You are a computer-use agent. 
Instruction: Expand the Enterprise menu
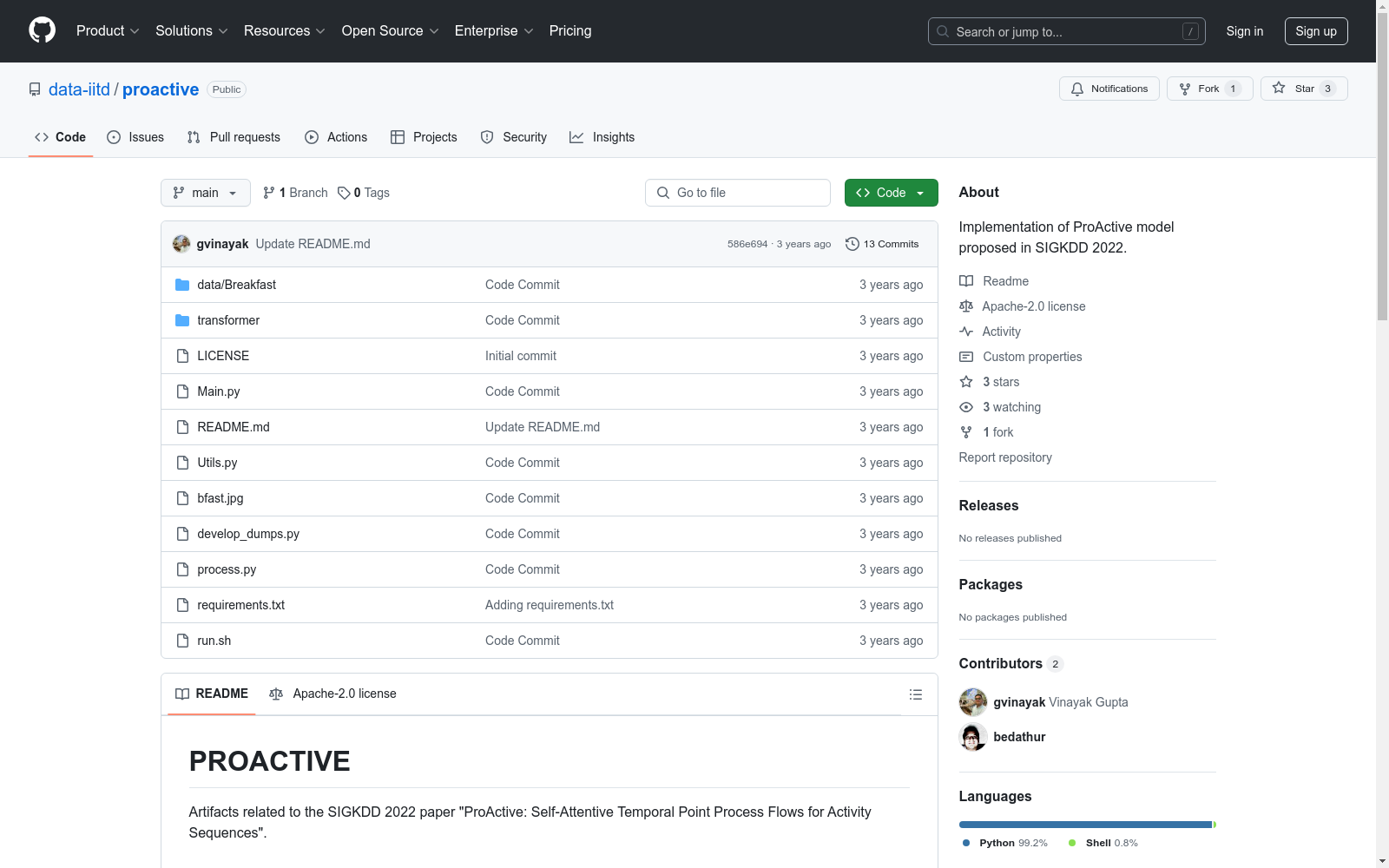point(494,31)
